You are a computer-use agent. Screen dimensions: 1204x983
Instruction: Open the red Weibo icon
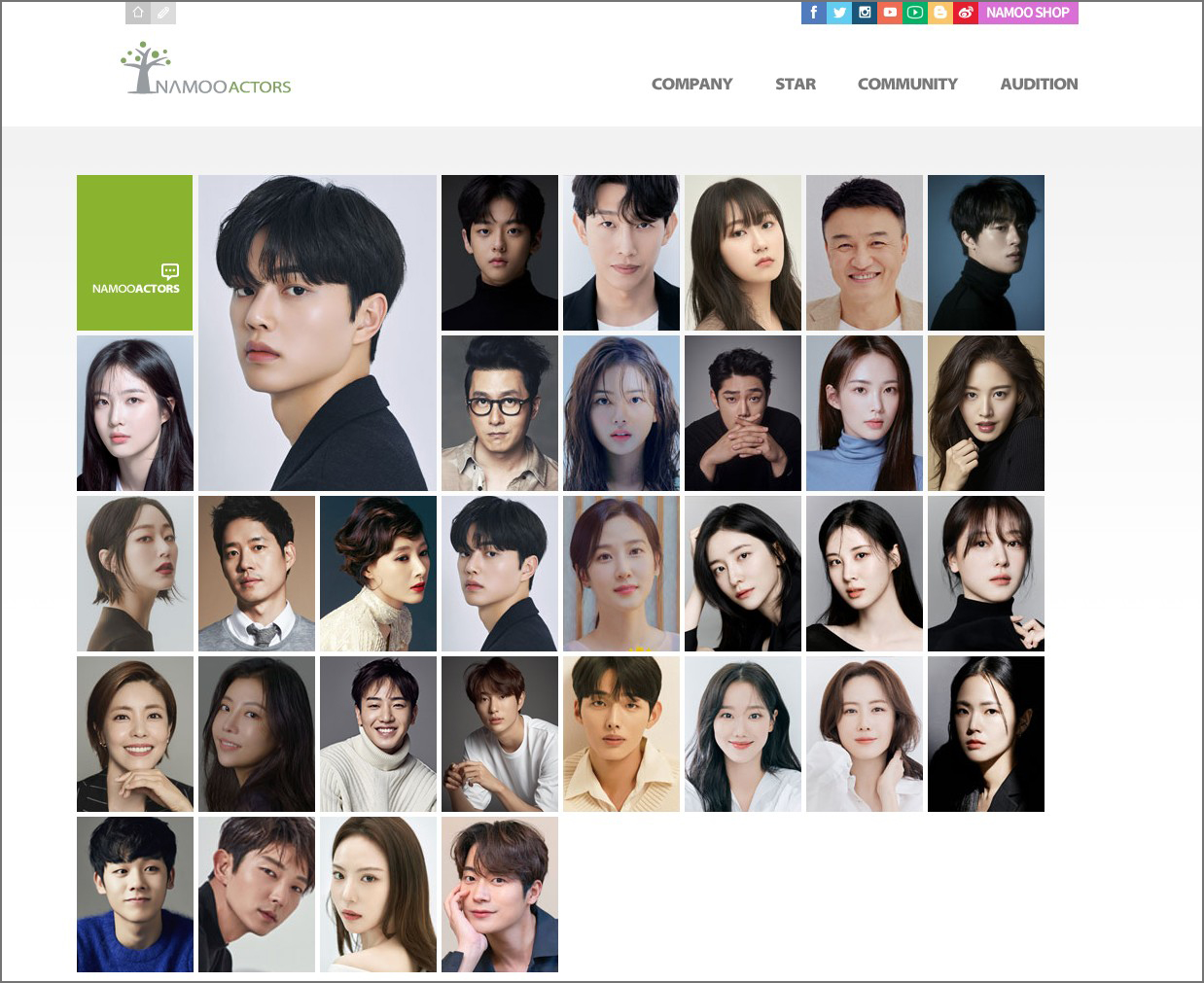pyautogui.click(x=966, y=13)
